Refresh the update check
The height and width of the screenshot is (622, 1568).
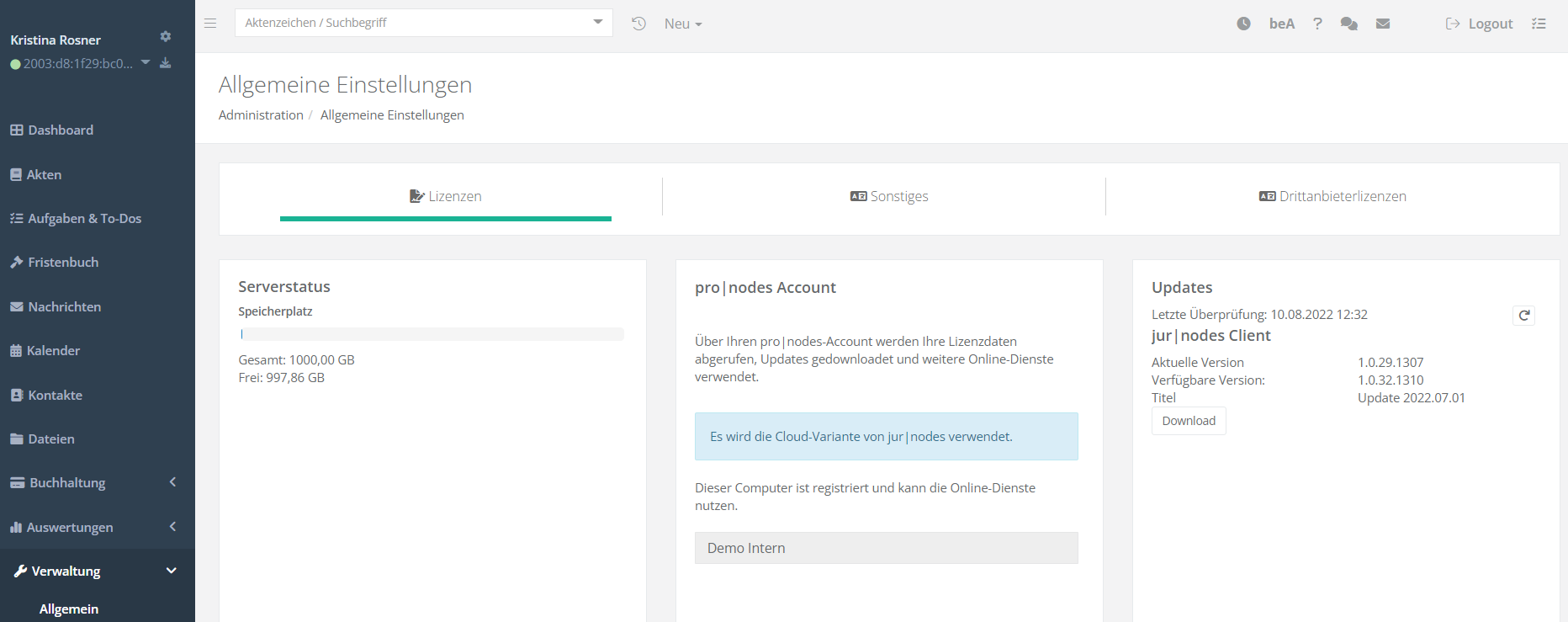tap(1523, 316)
